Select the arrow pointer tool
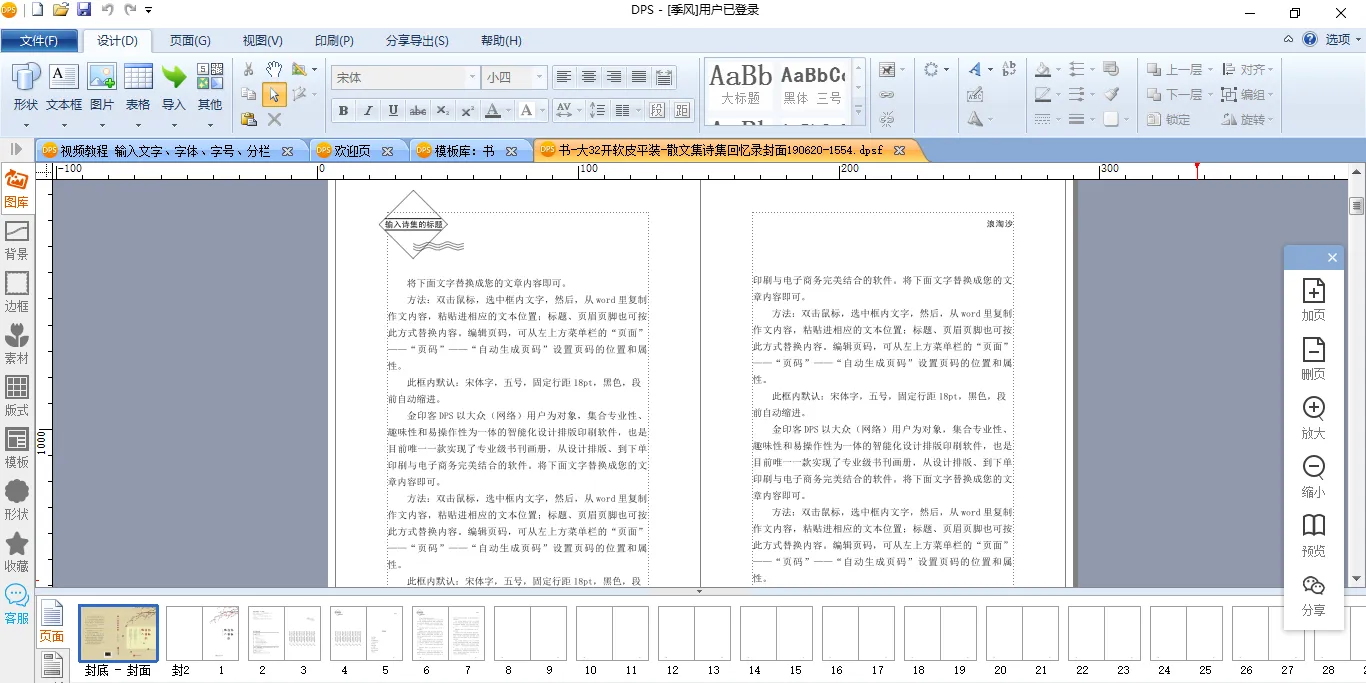Viewport: 1366px width, 683px height. (x=274, y=94)
